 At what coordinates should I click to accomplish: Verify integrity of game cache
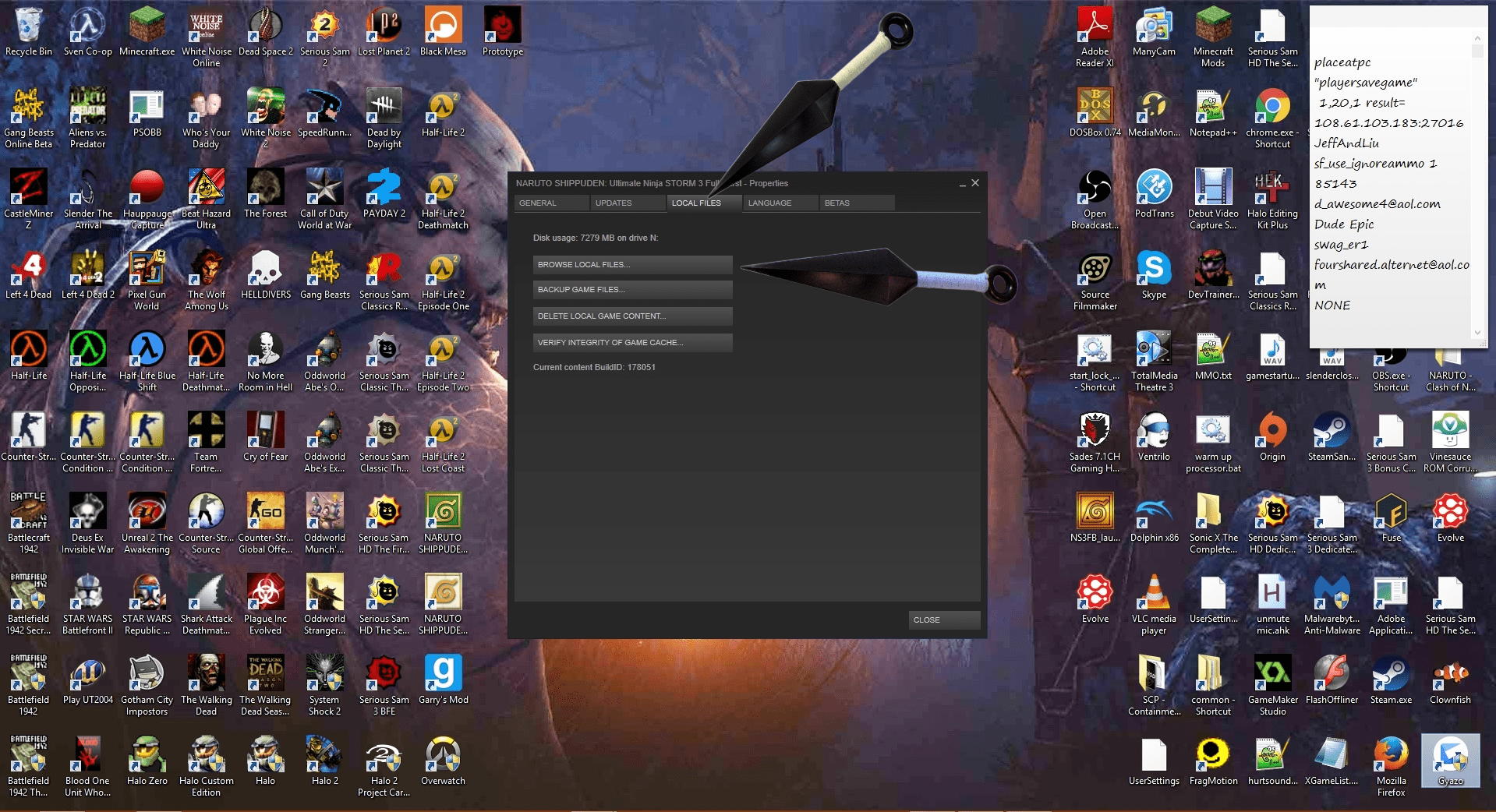(633, 343)
